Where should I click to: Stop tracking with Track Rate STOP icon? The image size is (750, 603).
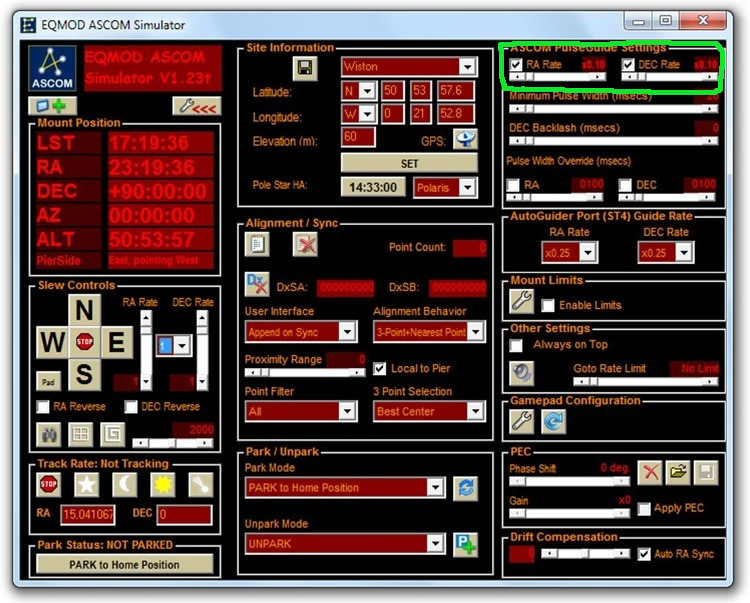coord(48,484)
